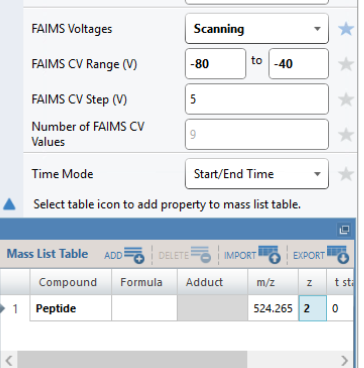Select the Peptide compound cell
The width and height of the screenshot is (364, 368).
pyautogui.click(x=71, y=308)
